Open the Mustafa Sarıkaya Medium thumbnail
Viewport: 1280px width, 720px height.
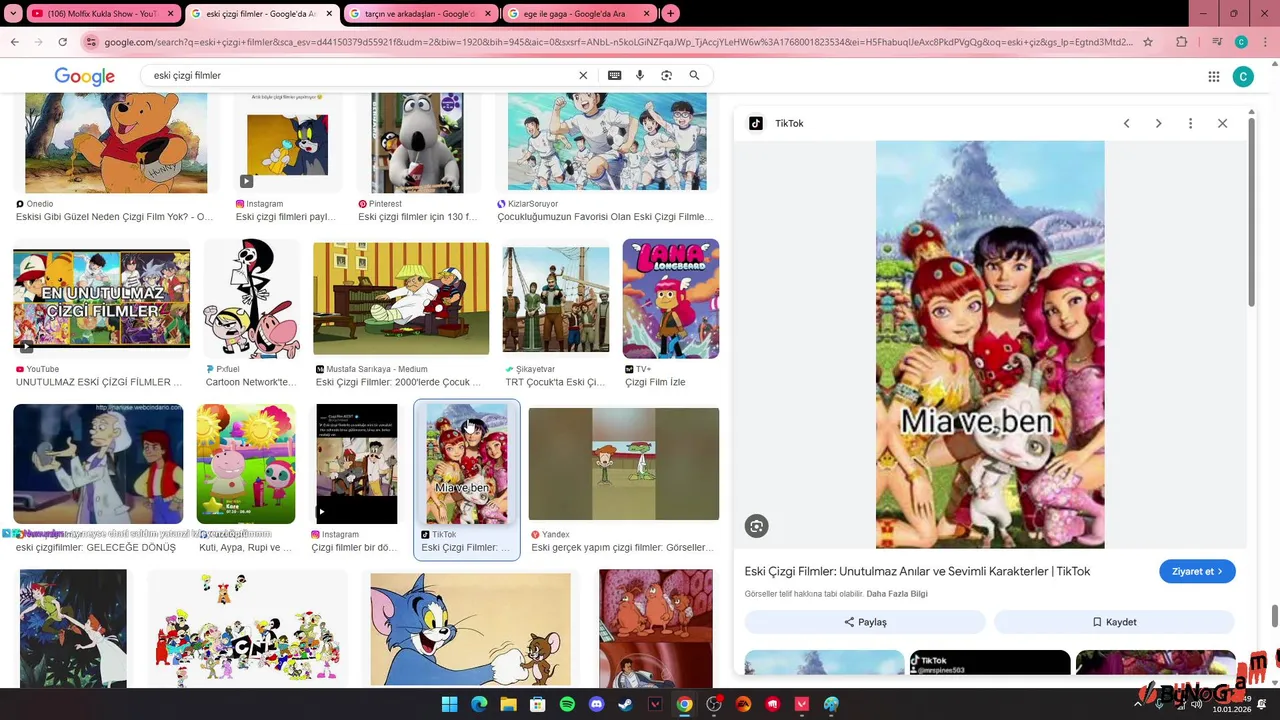point(401,298)
